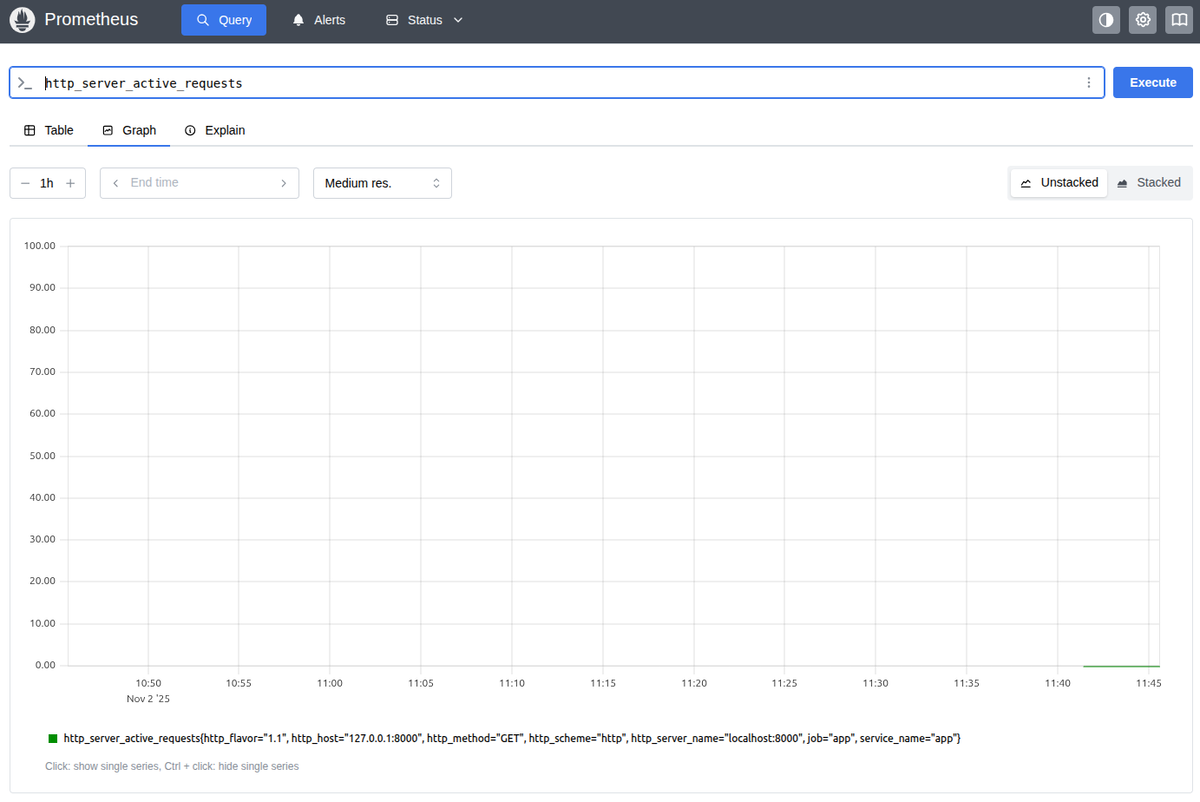This screenshot has width=1200, height=802.
Task: Click the End time input field
Action: pos(199,183)
